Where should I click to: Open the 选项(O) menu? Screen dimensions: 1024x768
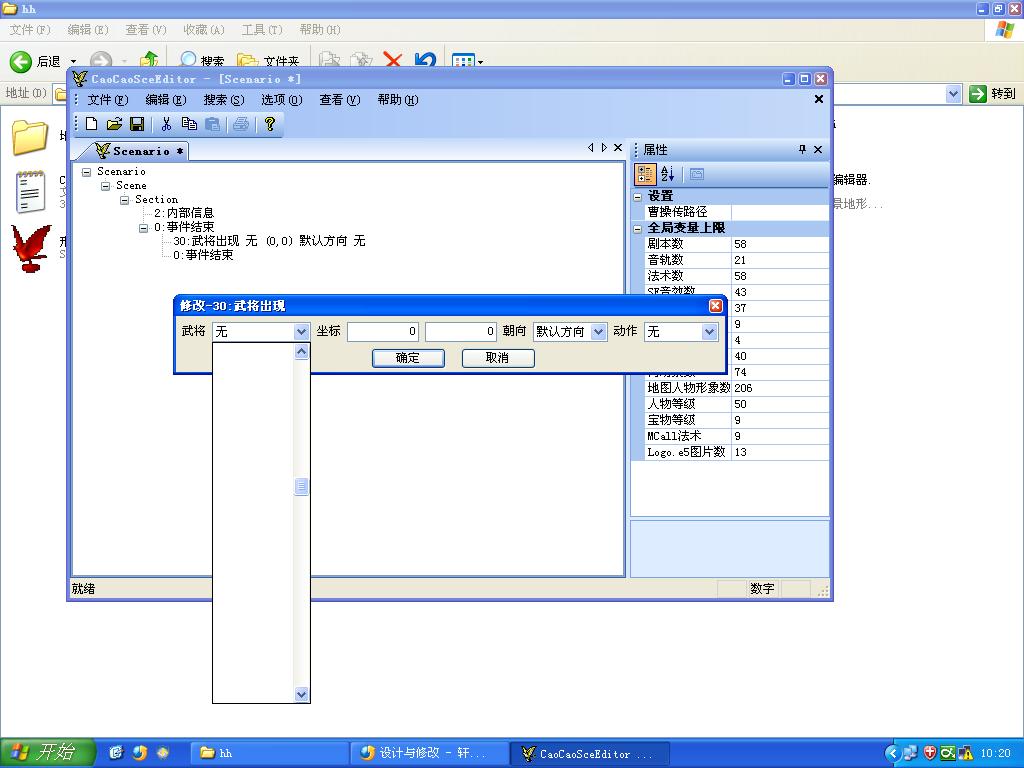coord(281,100)
